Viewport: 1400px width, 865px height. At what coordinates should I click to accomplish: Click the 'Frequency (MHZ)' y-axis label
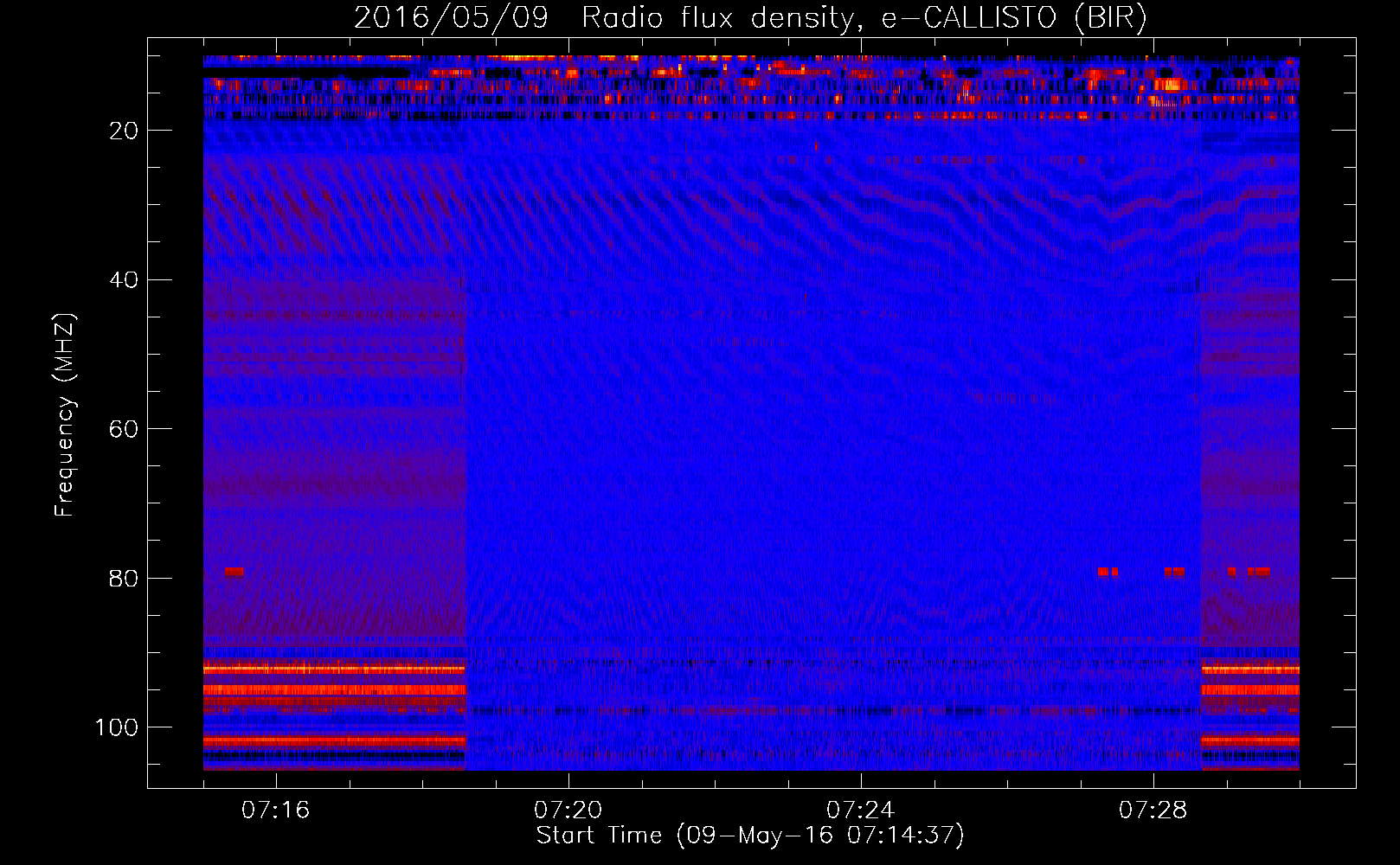(x=65, y=414)
